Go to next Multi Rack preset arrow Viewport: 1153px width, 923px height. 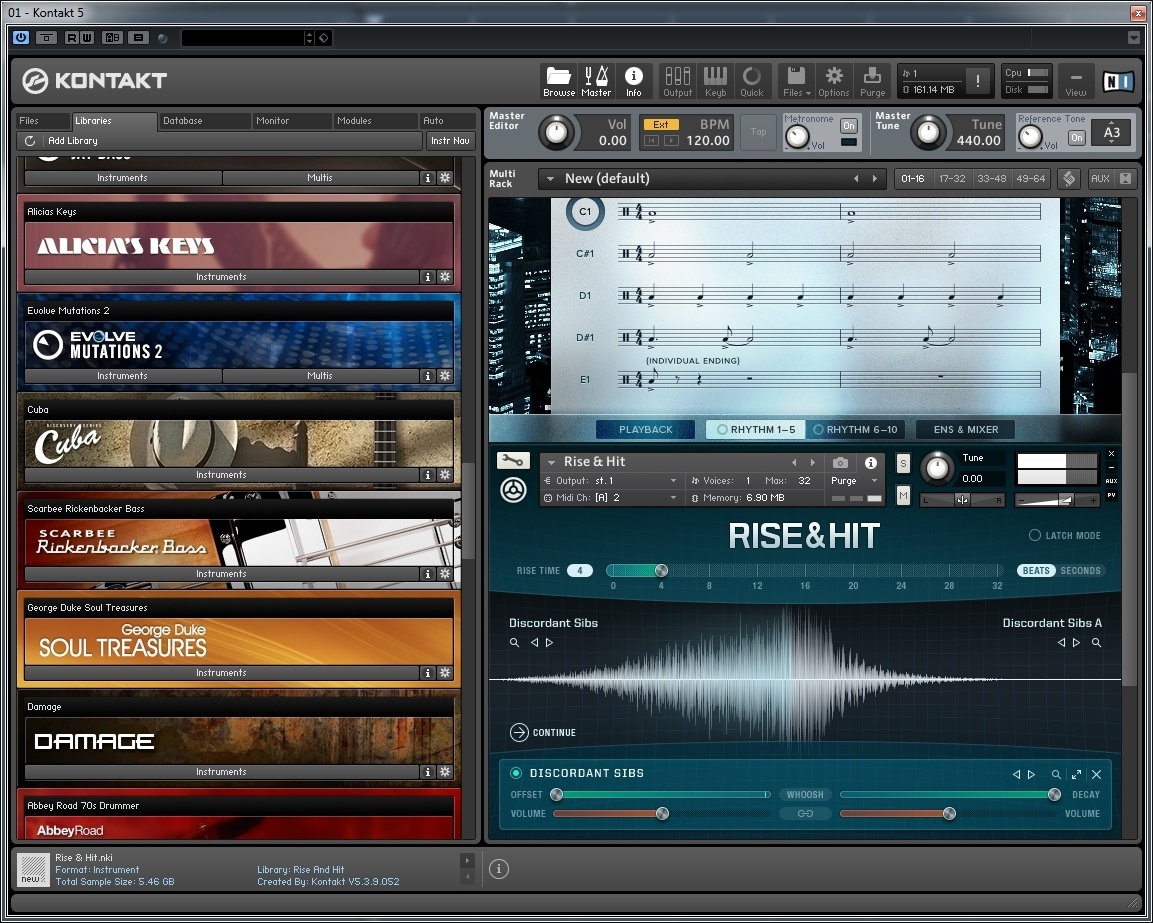[x=874, y=179]
